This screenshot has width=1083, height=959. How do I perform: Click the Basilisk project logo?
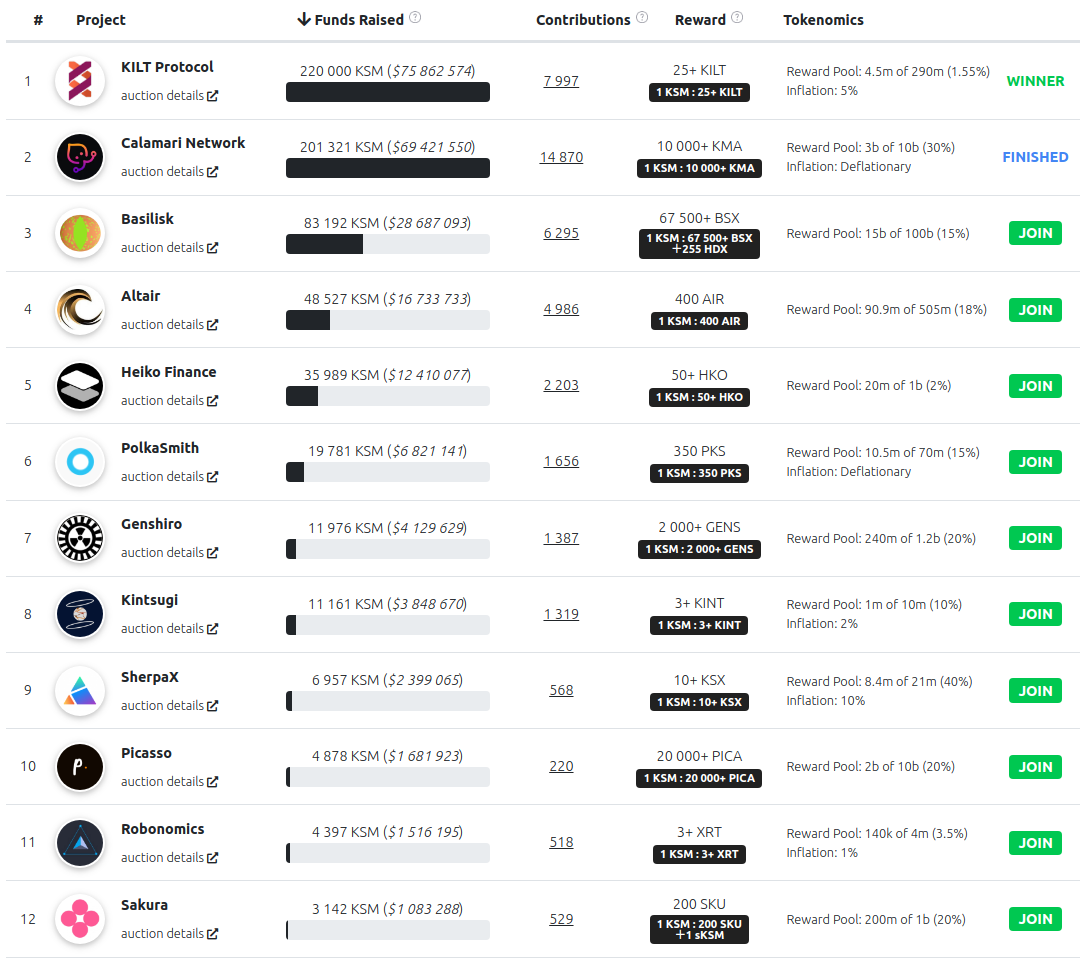[x=80, y=233]
